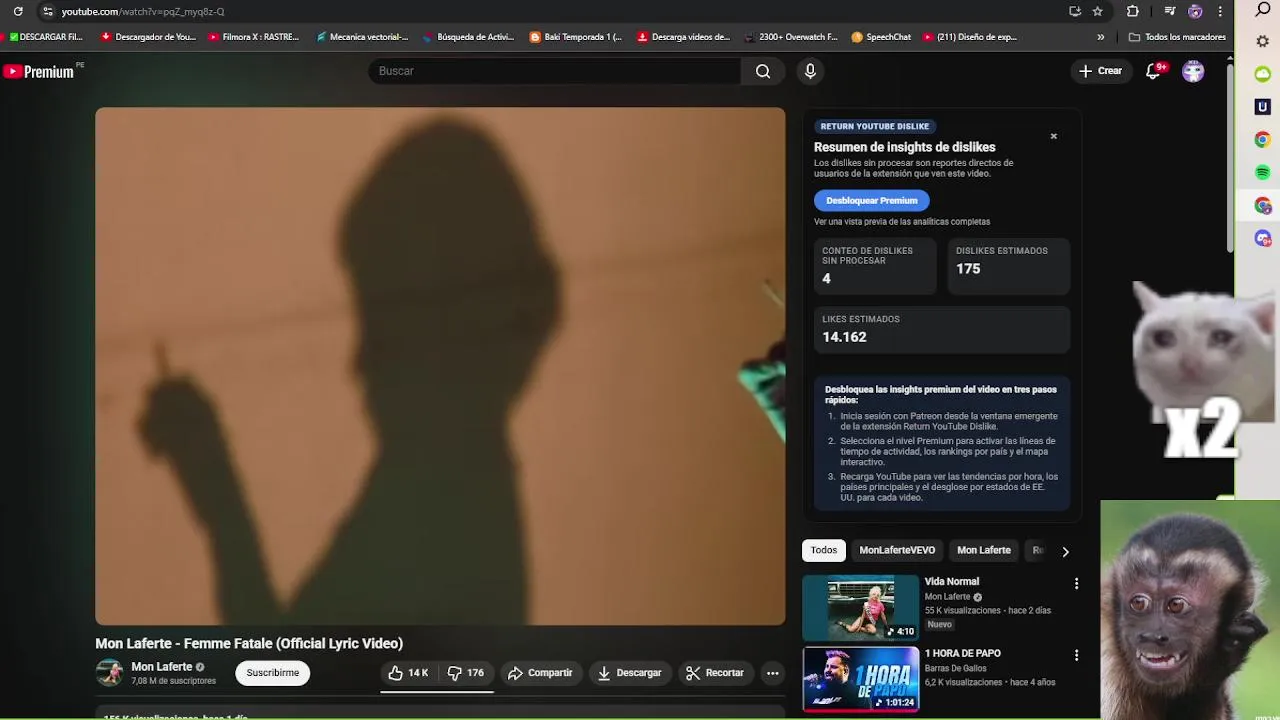Screen dimensions: 1280x720
Task: Click the Desbloquear Premium button
Action: click(872, 200)
